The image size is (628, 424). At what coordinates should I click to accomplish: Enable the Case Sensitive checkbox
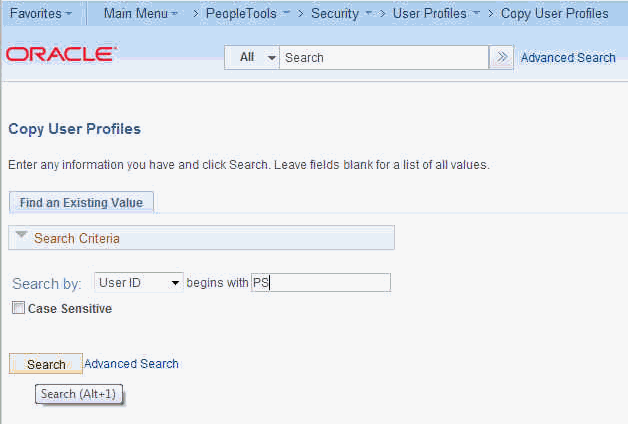point(18,308)
